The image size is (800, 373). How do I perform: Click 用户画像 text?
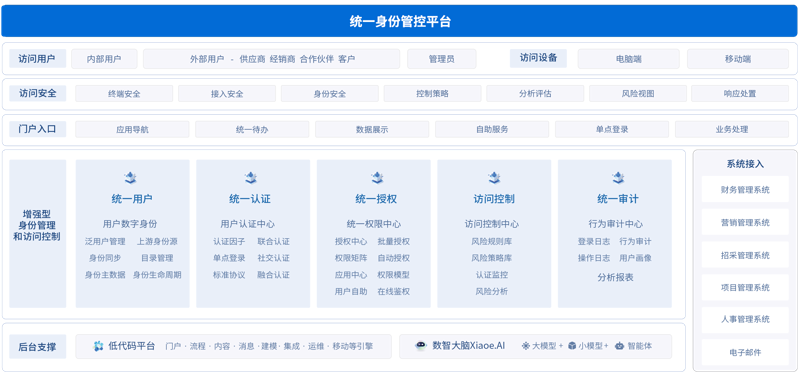[x=635, y=258]
